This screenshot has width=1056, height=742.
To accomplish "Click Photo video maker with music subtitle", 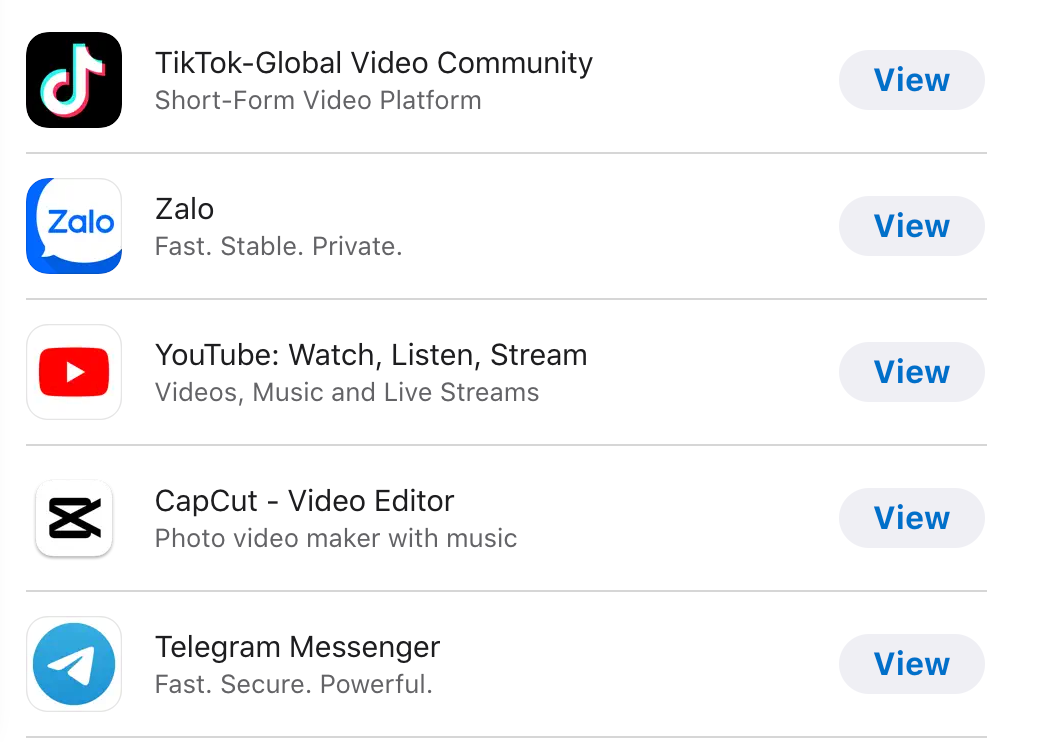I will point(336,539).
